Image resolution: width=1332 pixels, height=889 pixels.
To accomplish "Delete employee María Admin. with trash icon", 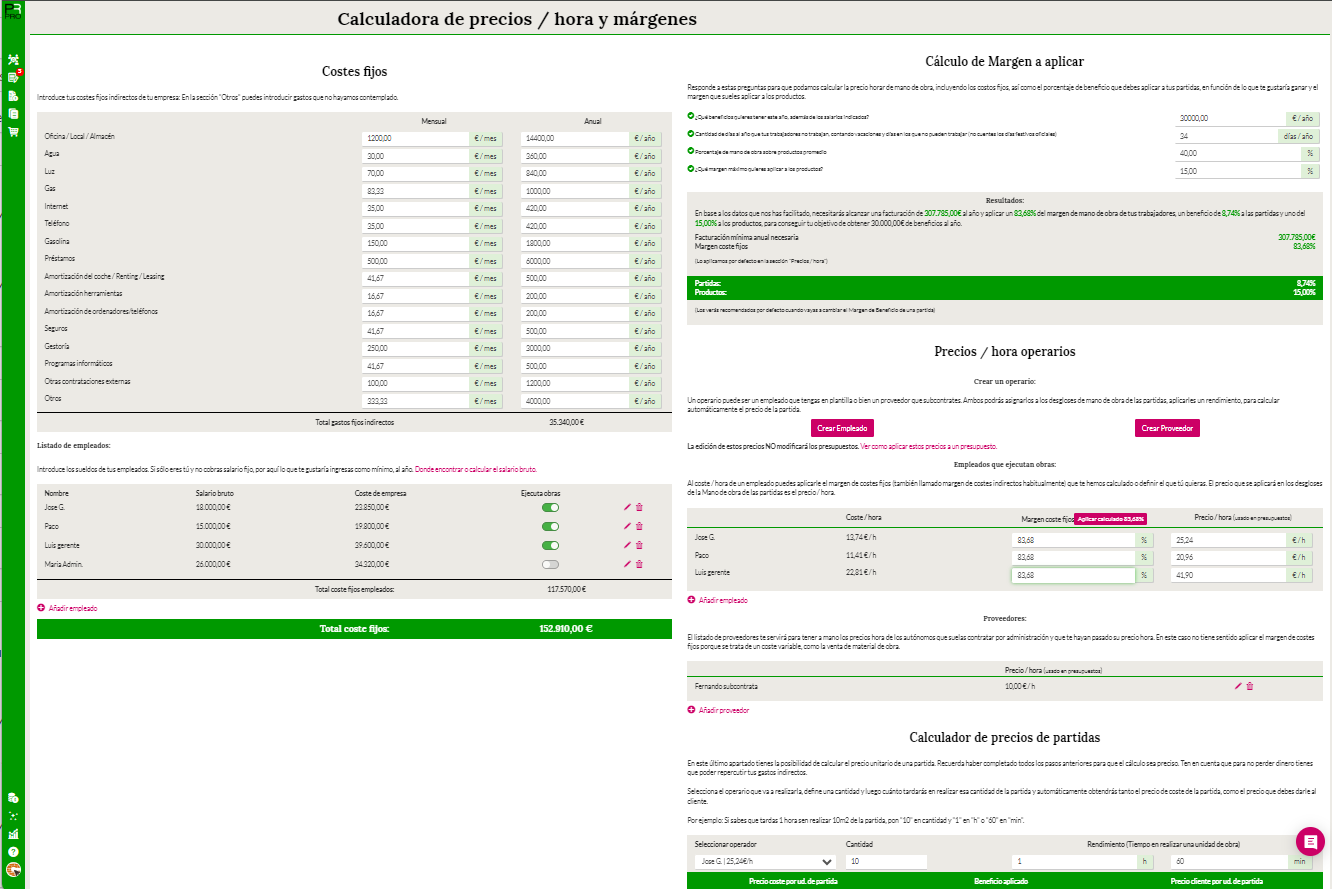I will 639,564.
